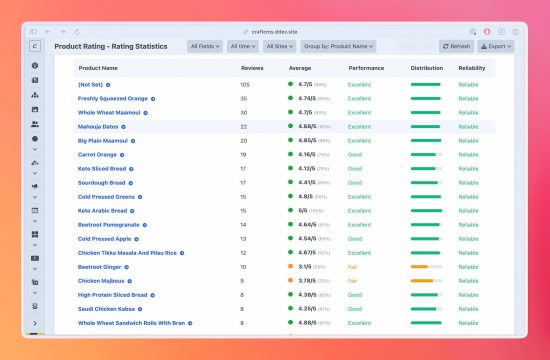The height and width of the screenshot is (360, 550).
Task: Toggle the browser sidebar panel icon
Action: pos(33,32)
